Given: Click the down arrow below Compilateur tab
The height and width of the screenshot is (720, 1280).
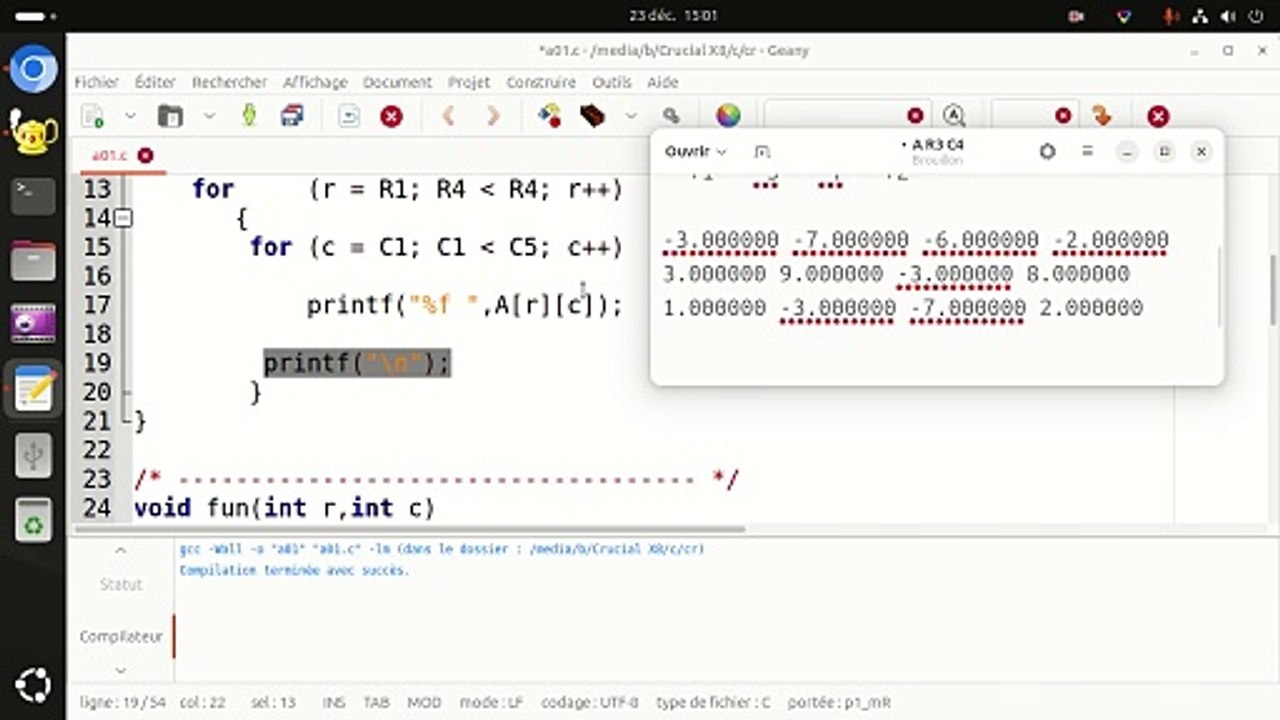Looking at the screenshot, I should tap(121, 670).
